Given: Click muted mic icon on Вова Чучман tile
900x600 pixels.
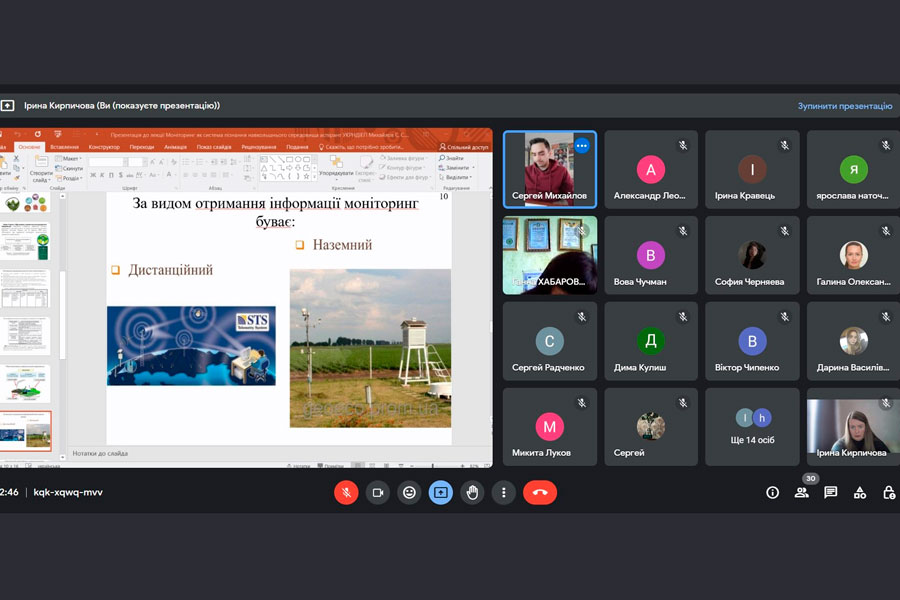Looking at the screenshot, I should [x=683, y=231].
